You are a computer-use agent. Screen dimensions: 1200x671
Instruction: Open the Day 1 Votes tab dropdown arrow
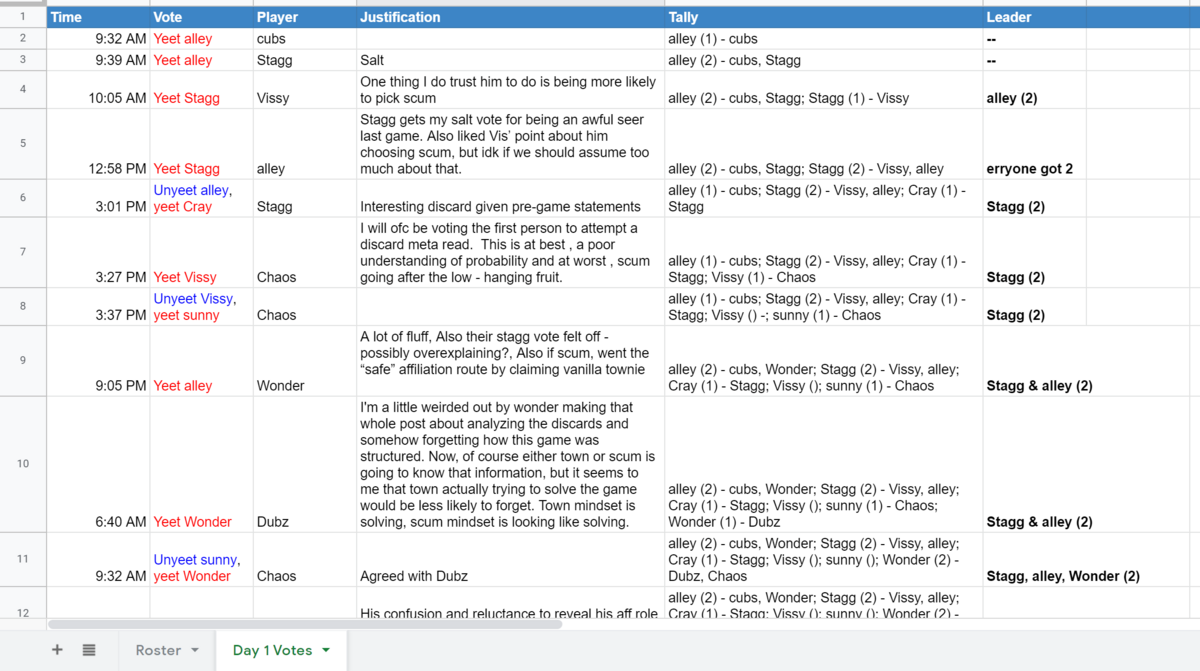pyautogui.click(x=326, y=651)
